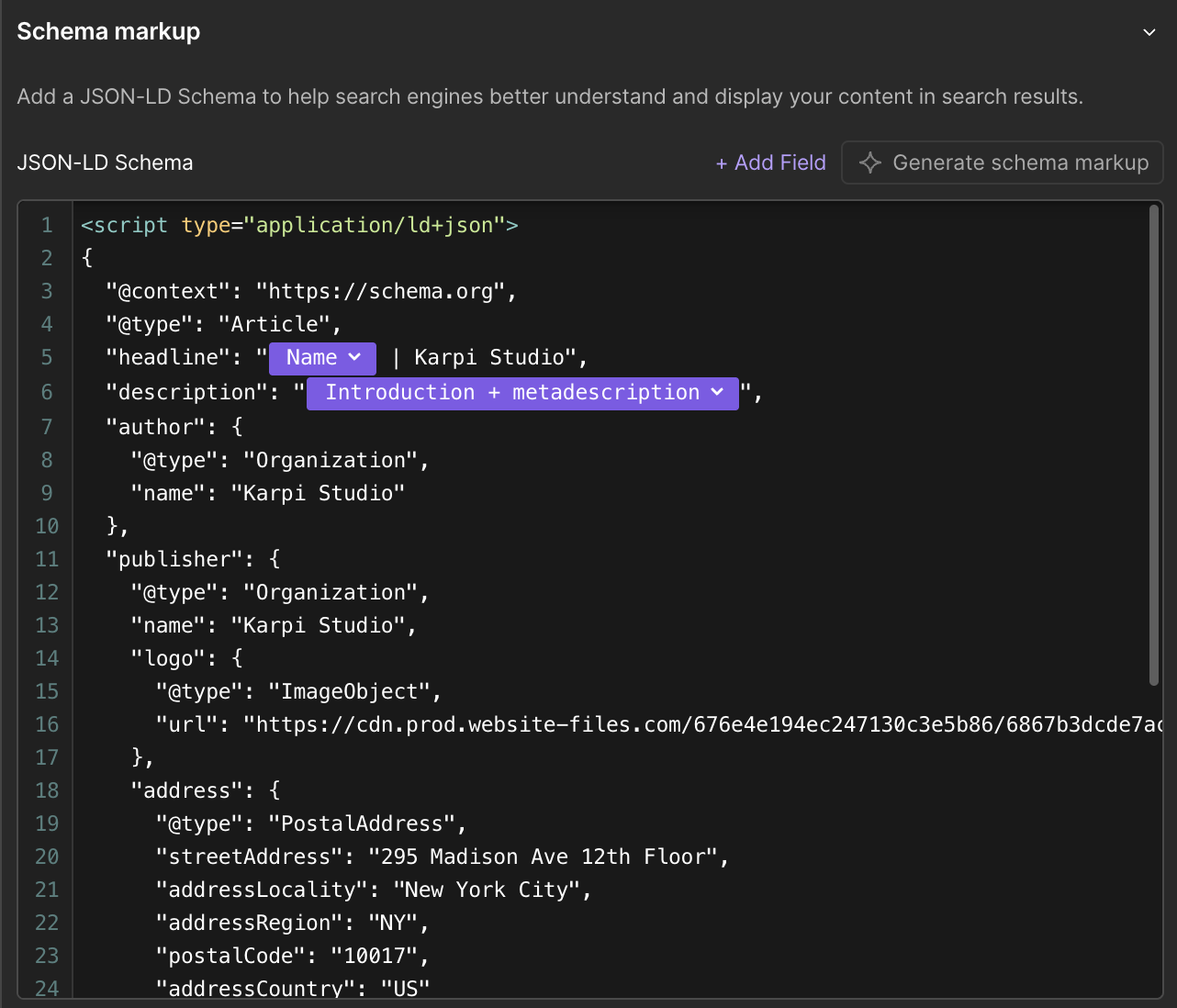Screen dimensions: 1177x1008
Task: Click the "logo": { line
Action: 186,659
